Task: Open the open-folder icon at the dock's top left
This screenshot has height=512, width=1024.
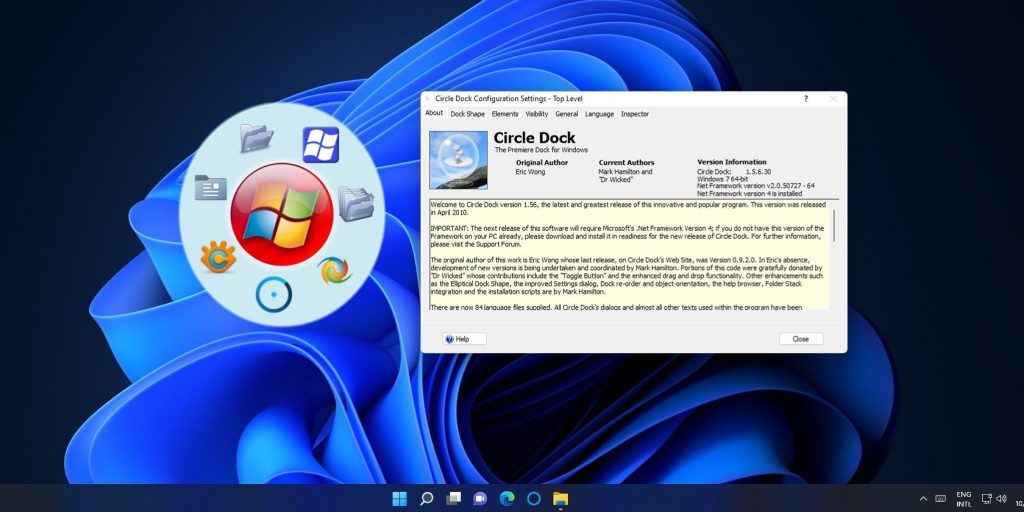Action: point(256,137)
